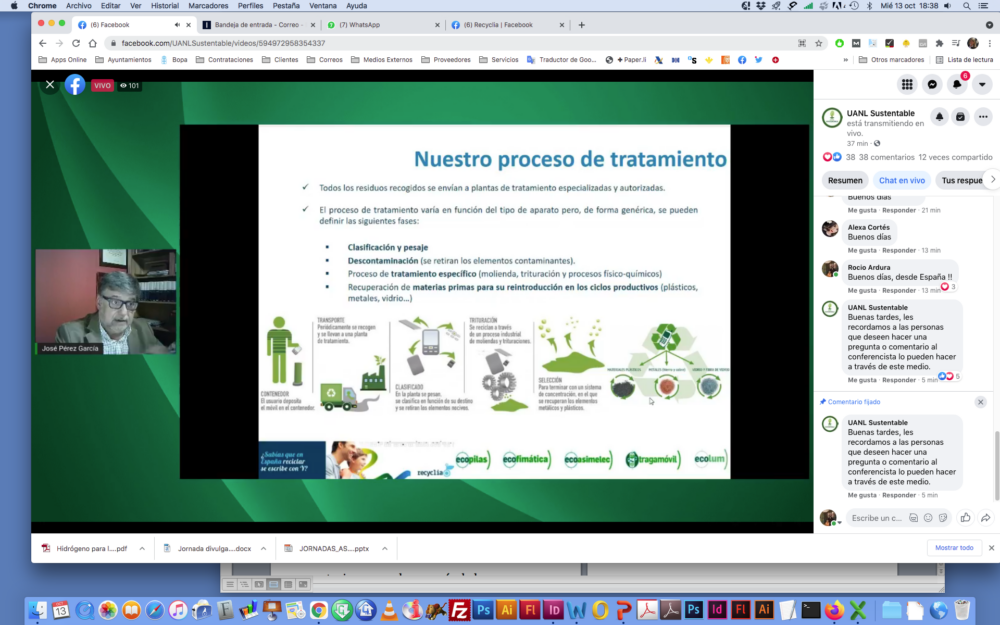1000x625 pixels.
Task: Click the Facebook logo beside the video
Action: click(75, 85)
